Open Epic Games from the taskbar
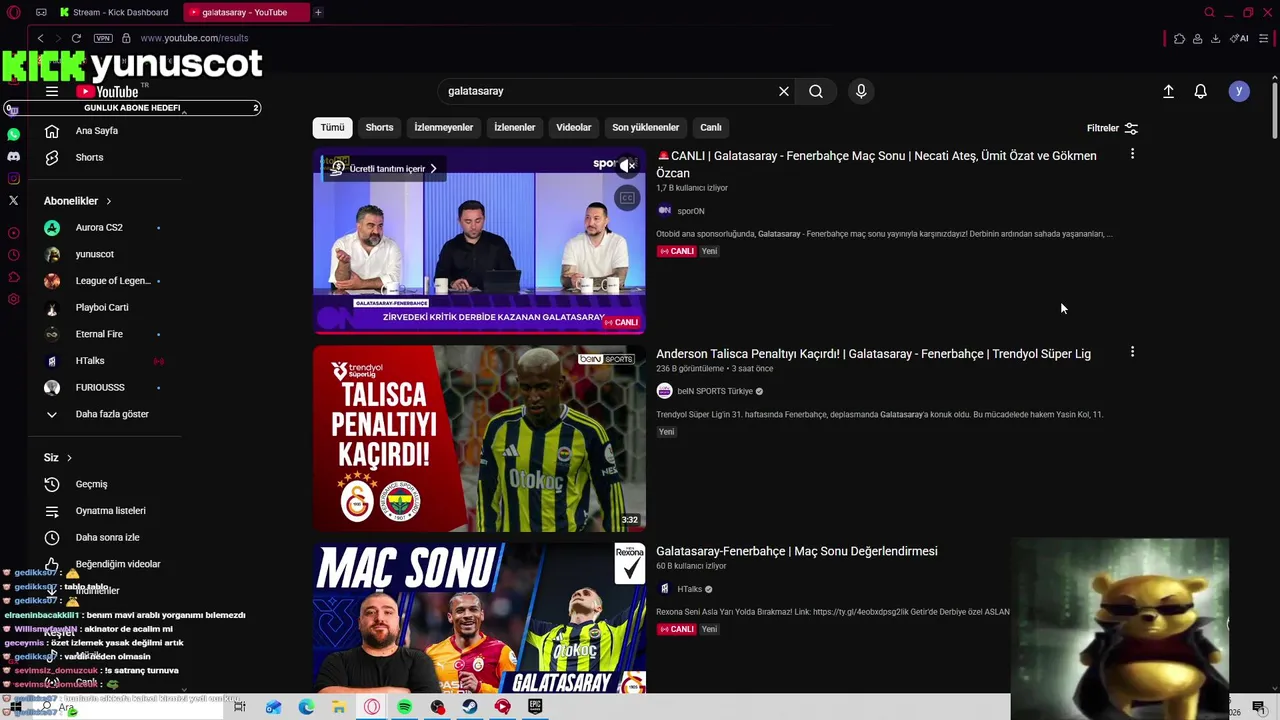The height and width of the screenshot is (720, 1280). coord(535,707)
